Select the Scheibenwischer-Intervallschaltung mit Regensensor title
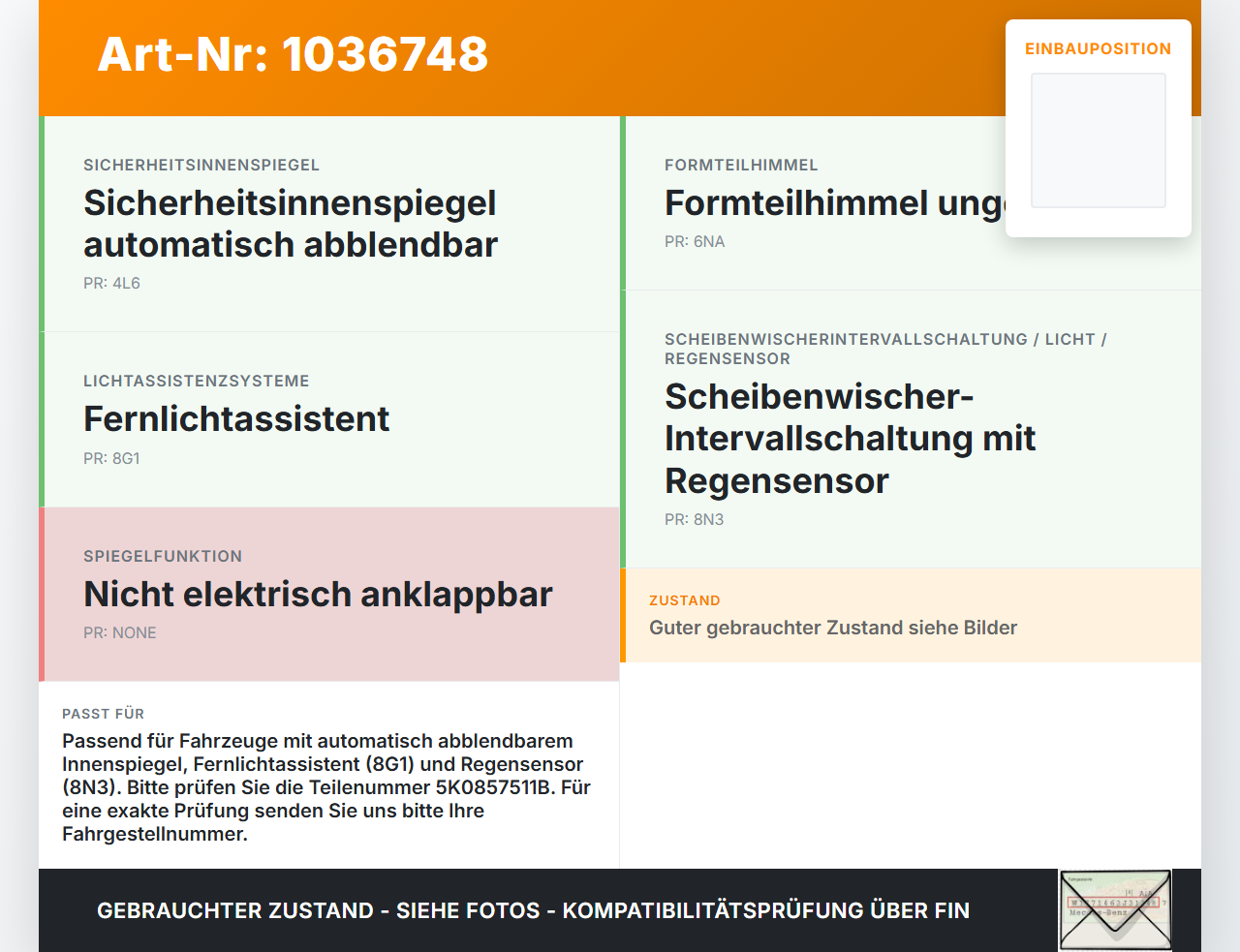 [850, 439]
